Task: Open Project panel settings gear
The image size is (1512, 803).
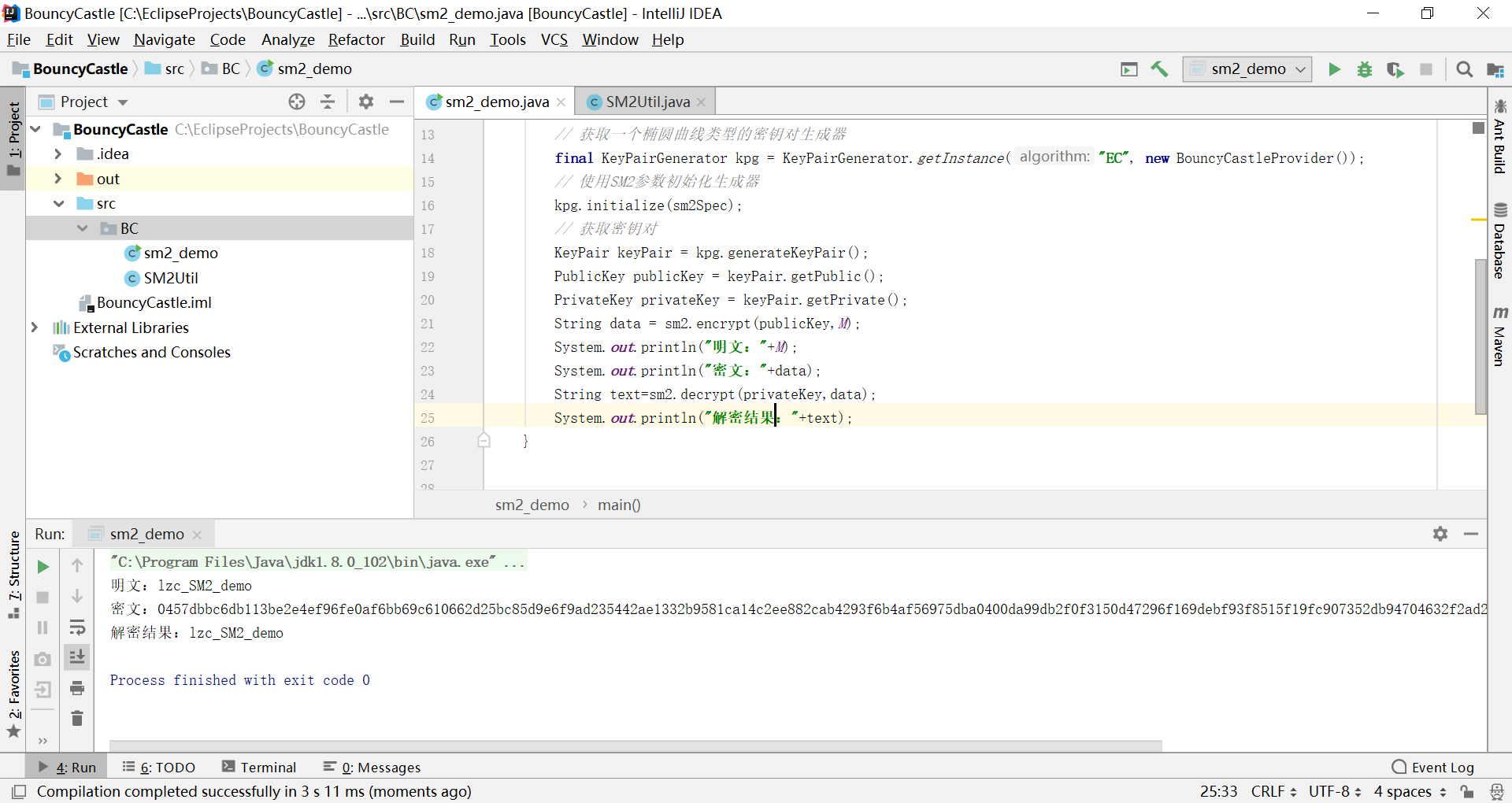Action: (366, 102)
